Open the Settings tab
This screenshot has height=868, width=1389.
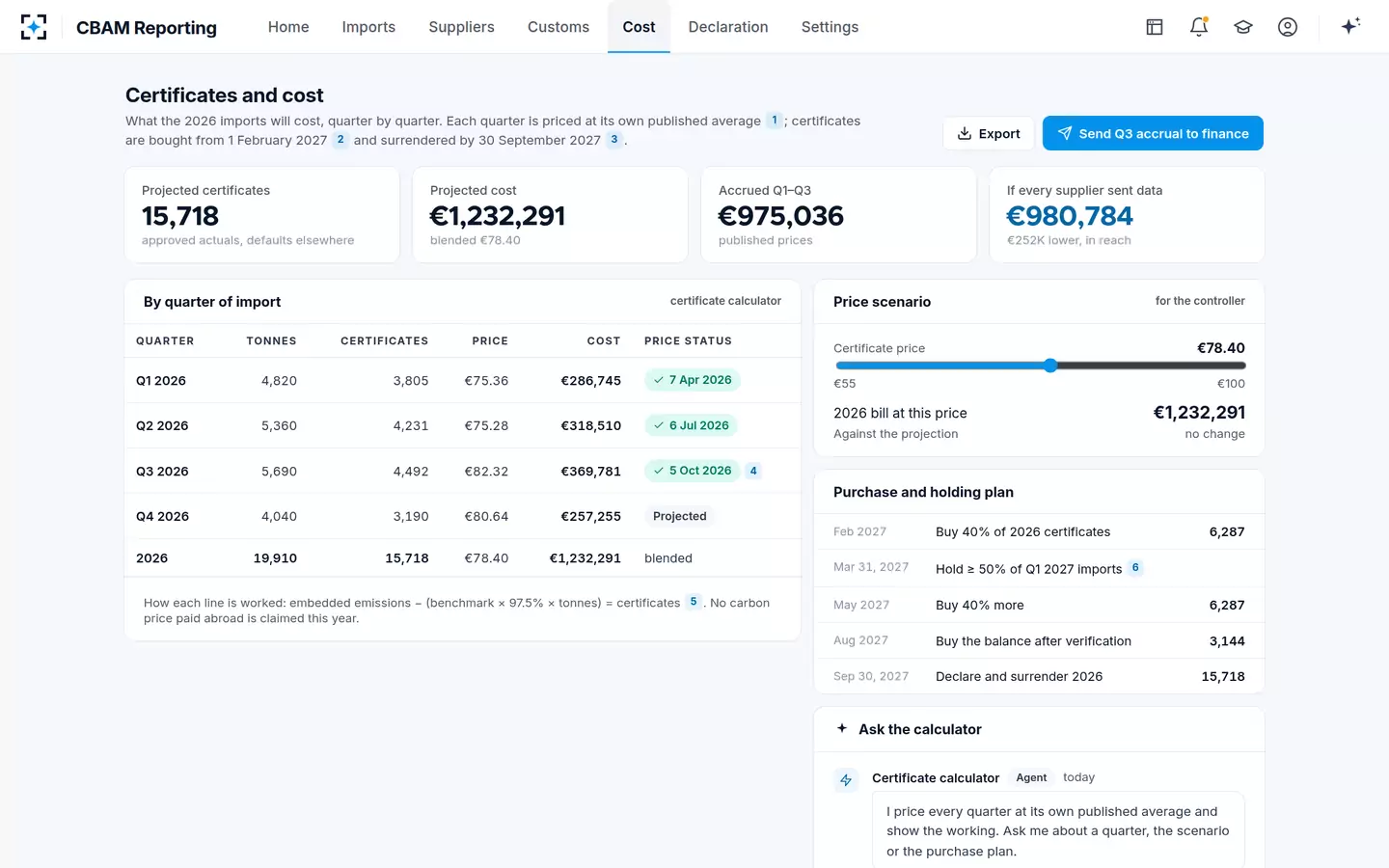pyautogui.click(x=830, y=27)
